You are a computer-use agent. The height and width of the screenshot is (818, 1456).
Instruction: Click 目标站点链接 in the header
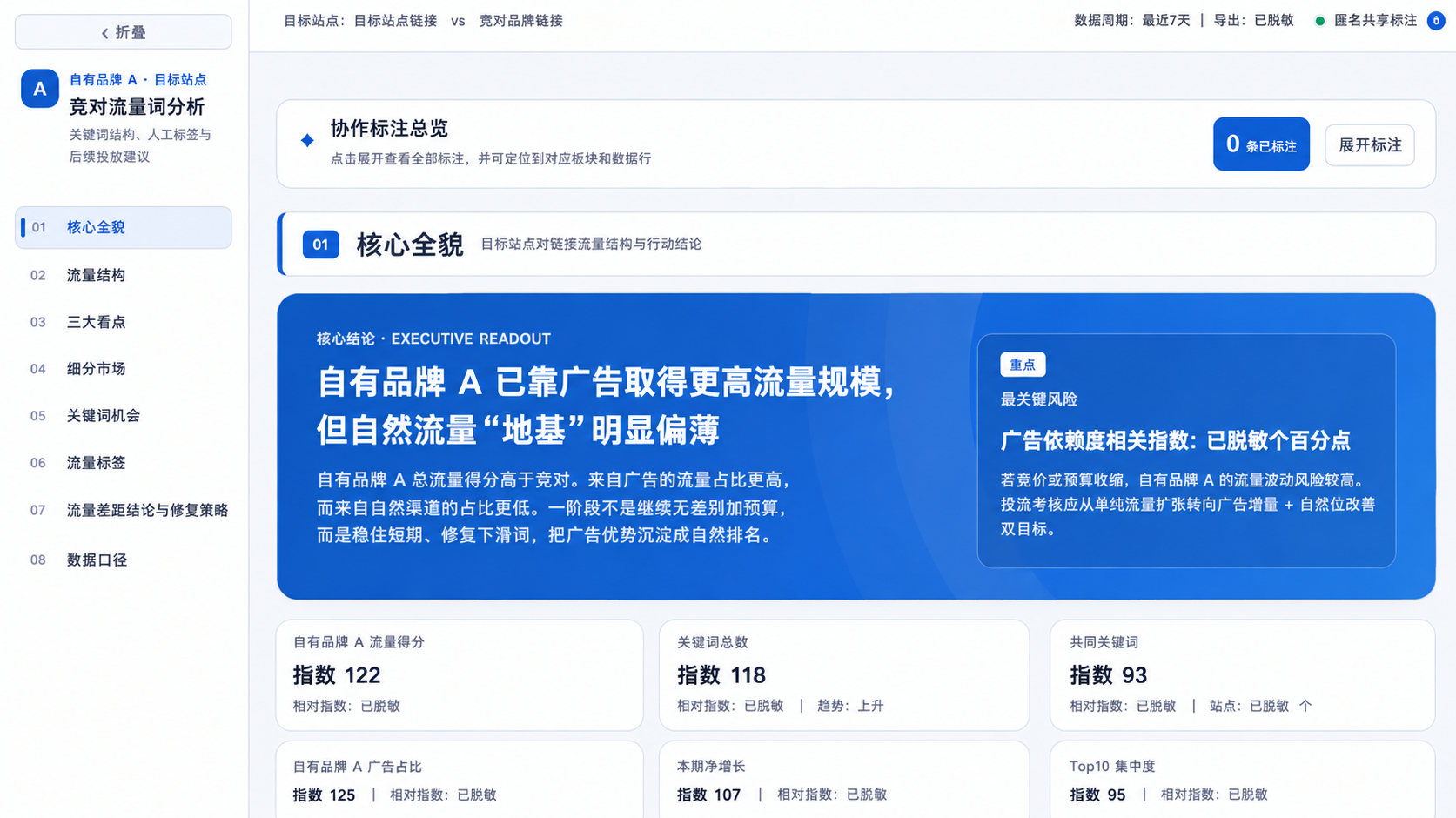tap(395, 21)
